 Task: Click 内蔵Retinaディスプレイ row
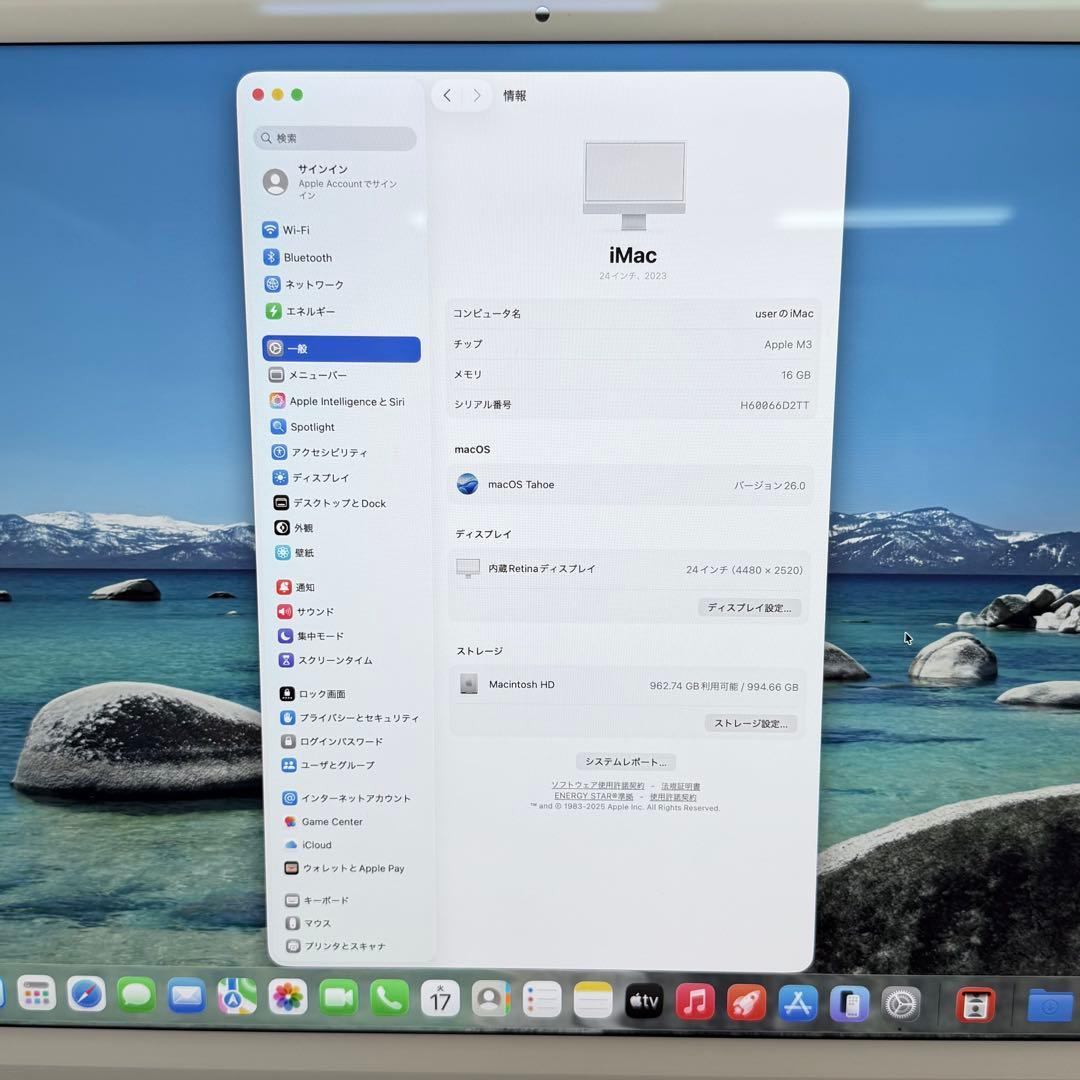coord(629,569)
